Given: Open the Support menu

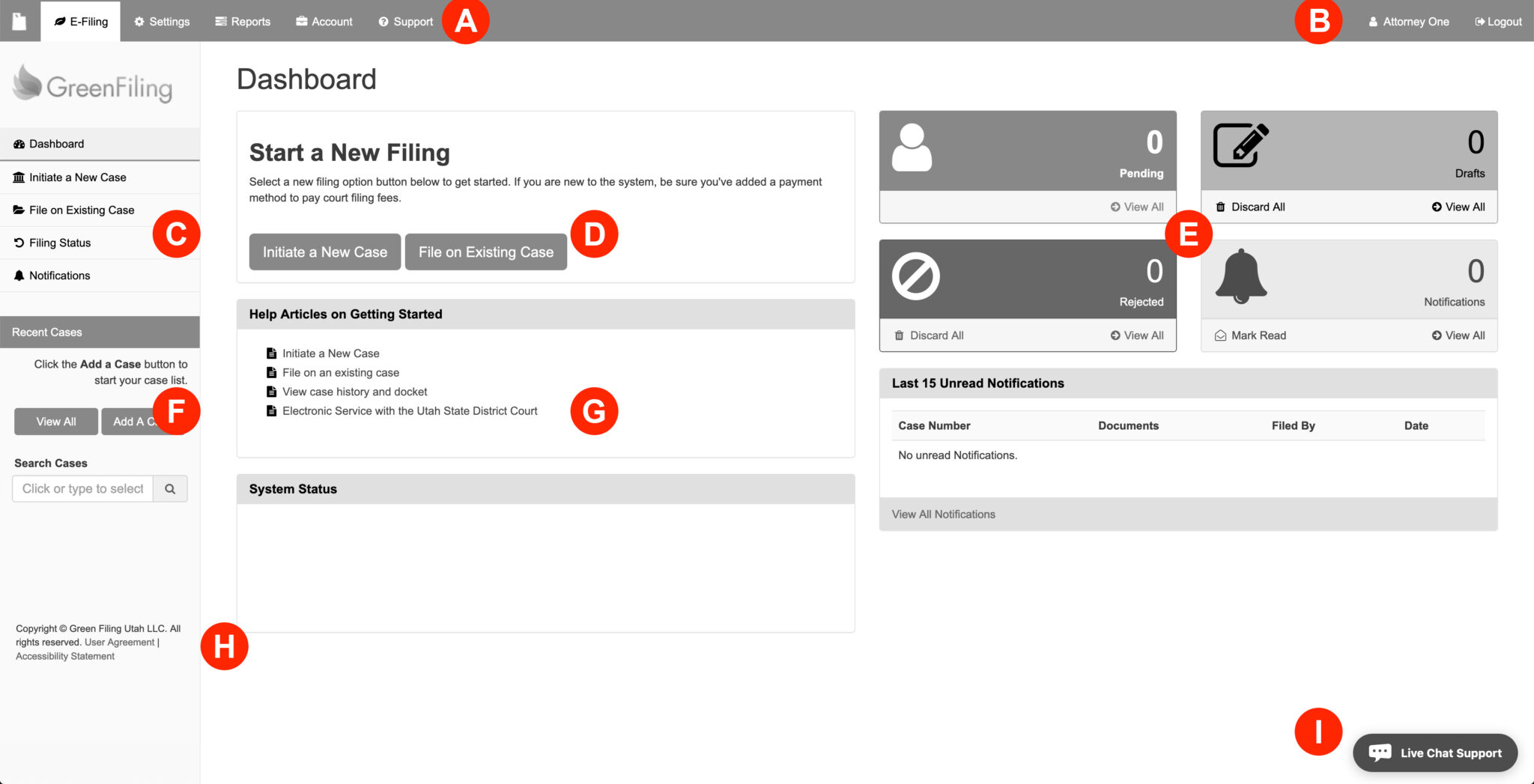Looking at the screenshot, I should 405,21.
